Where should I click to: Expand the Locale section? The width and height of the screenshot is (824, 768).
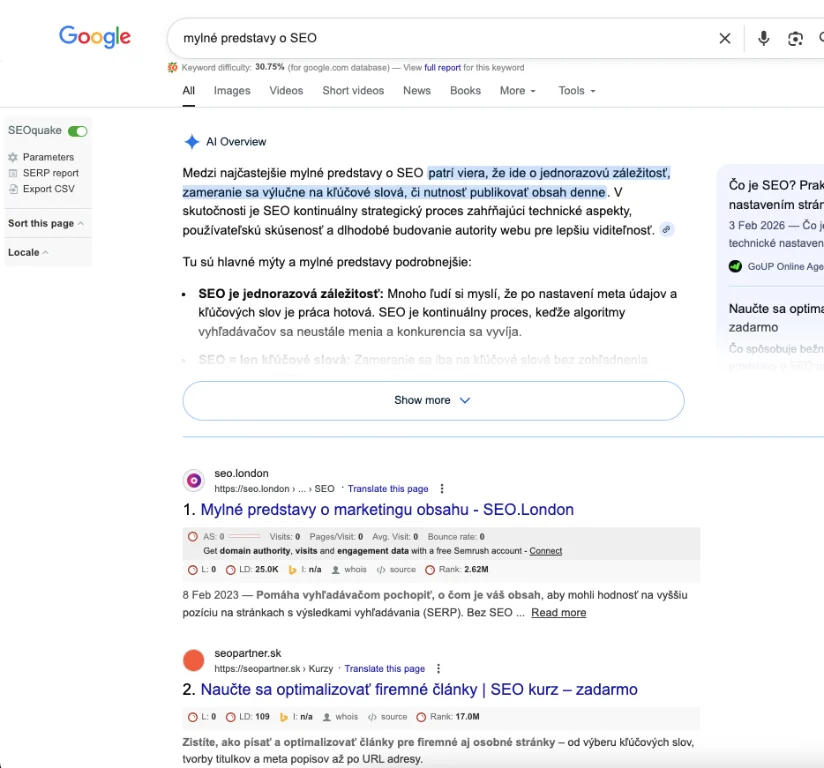(28, 252)
